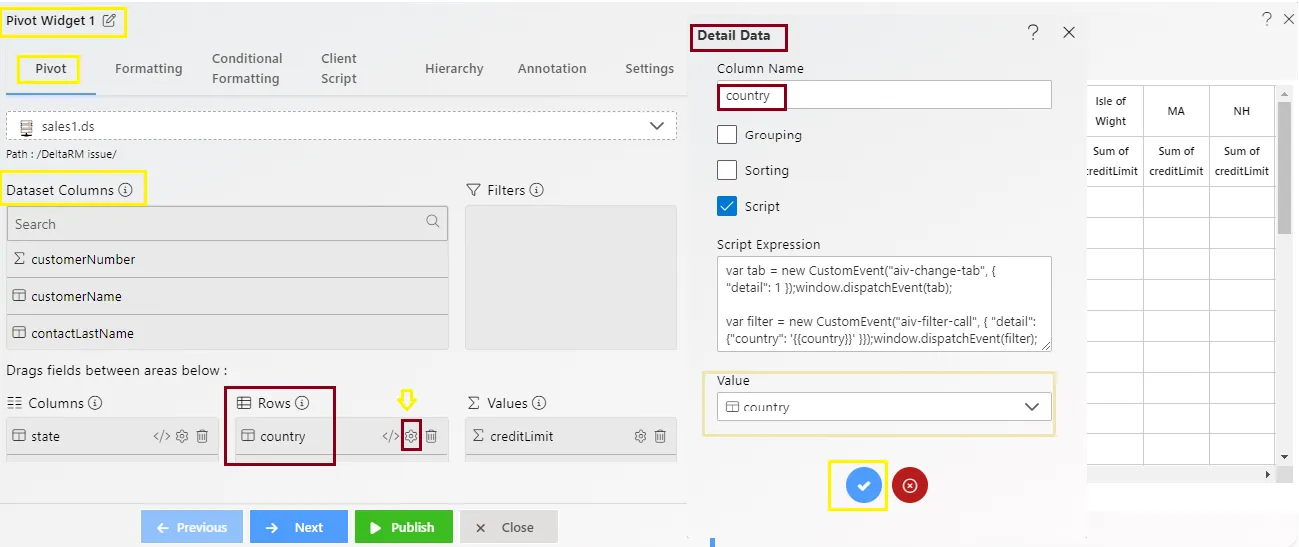1299x547 pixels.
Task: Click the info icon next to Dataset Columns
Action: click(125, 190)
